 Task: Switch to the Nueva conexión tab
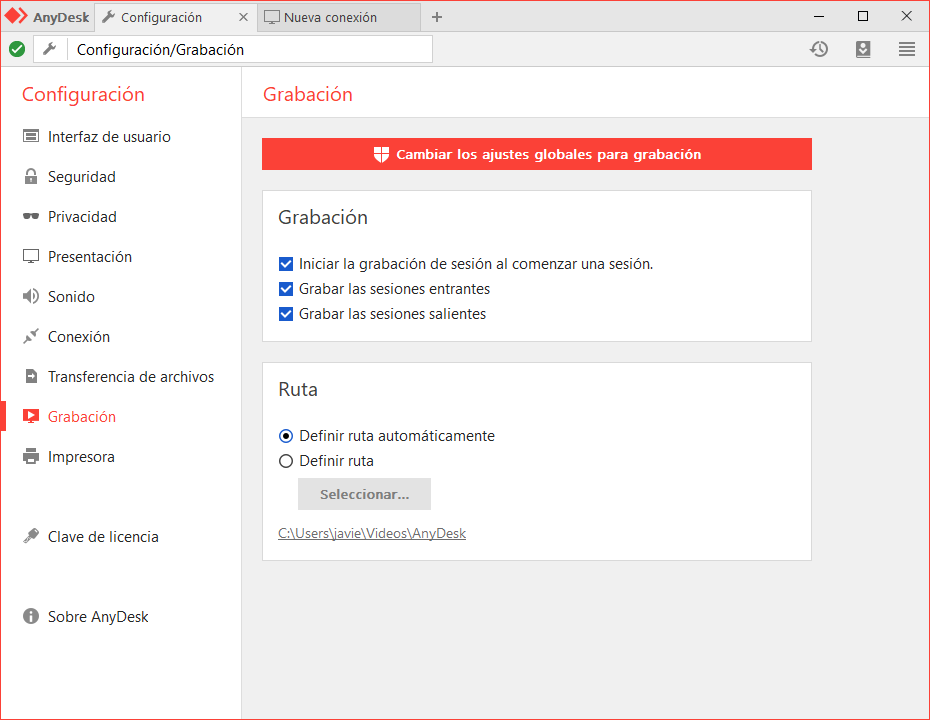pos(339,17)
